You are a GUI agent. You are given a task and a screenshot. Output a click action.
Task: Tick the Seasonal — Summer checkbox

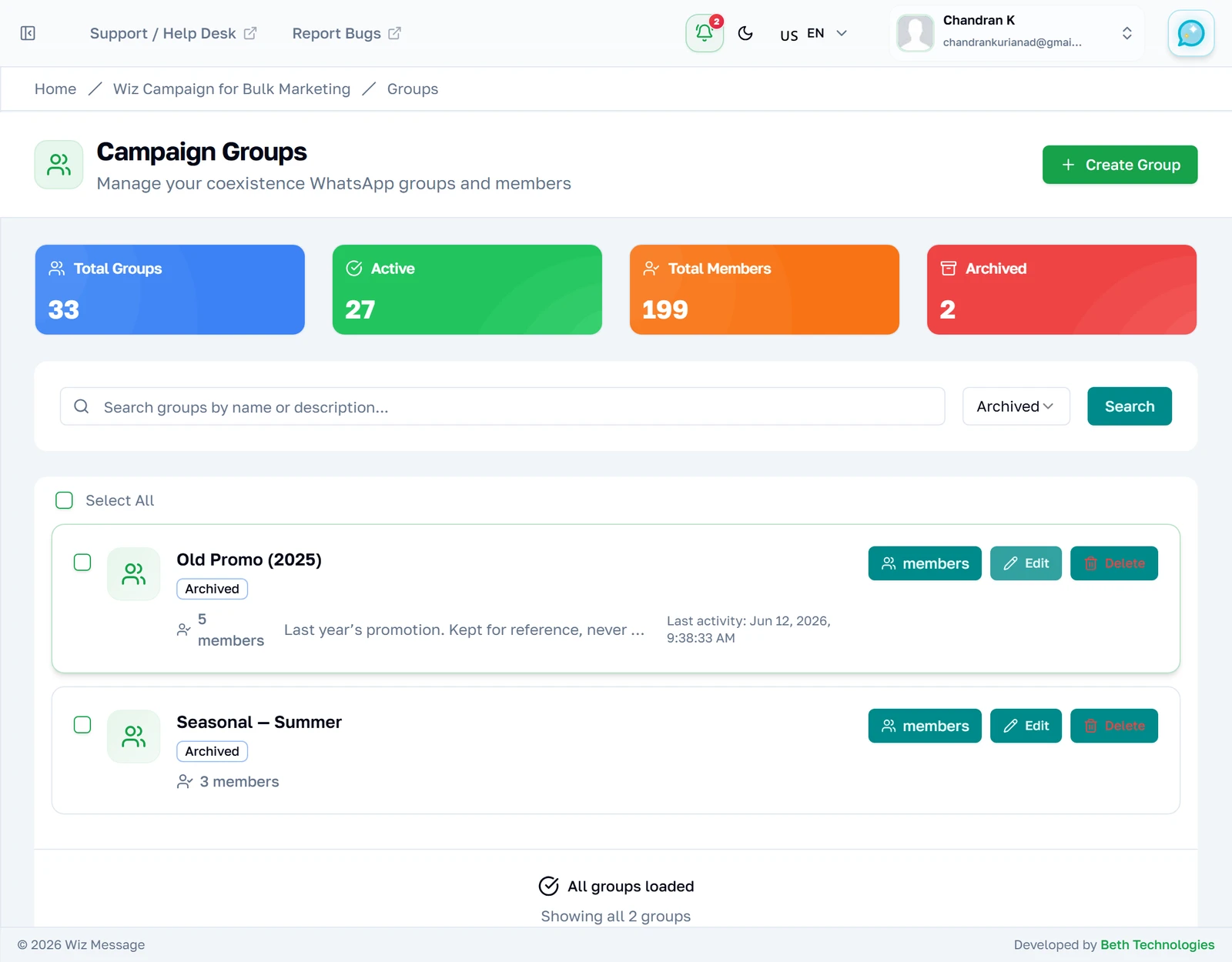[82, 725]
